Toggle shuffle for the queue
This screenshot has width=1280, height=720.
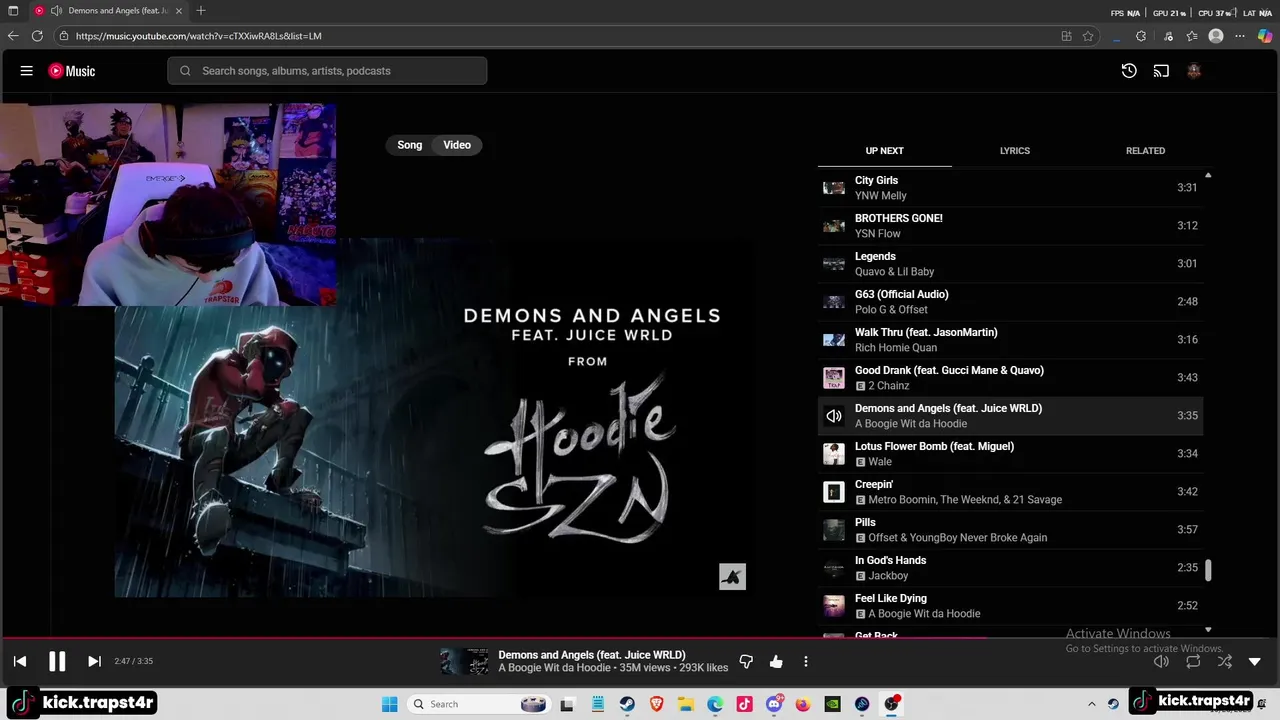coord(1225,661)
